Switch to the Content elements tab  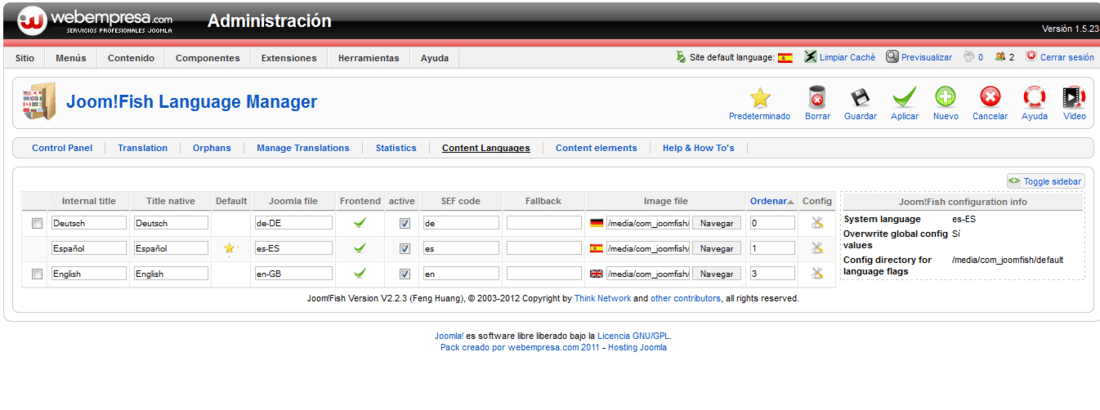(x=596, y=148)
